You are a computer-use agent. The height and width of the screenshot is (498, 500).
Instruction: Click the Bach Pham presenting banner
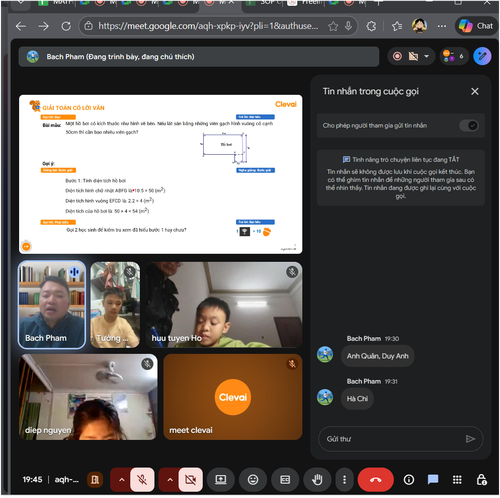[199, 57]
